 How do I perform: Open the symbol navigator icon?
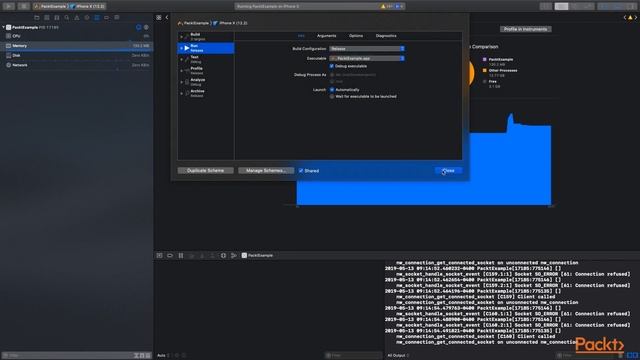(x=57, y=18)
